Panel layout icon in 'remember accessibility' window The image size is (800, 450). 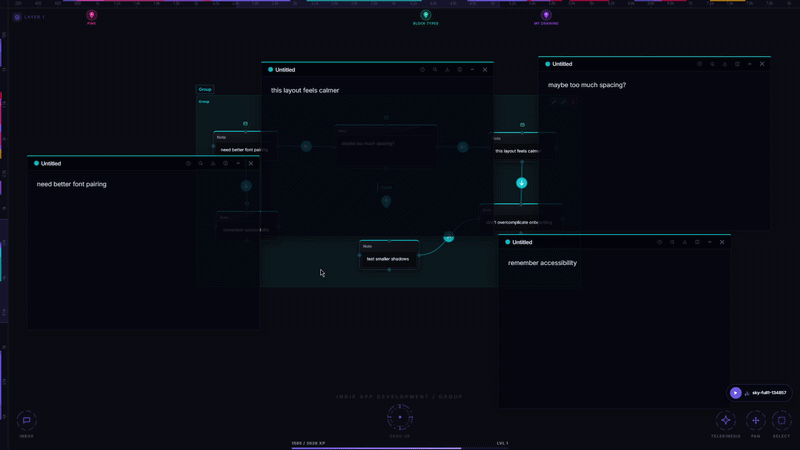[x=697, y=242]
